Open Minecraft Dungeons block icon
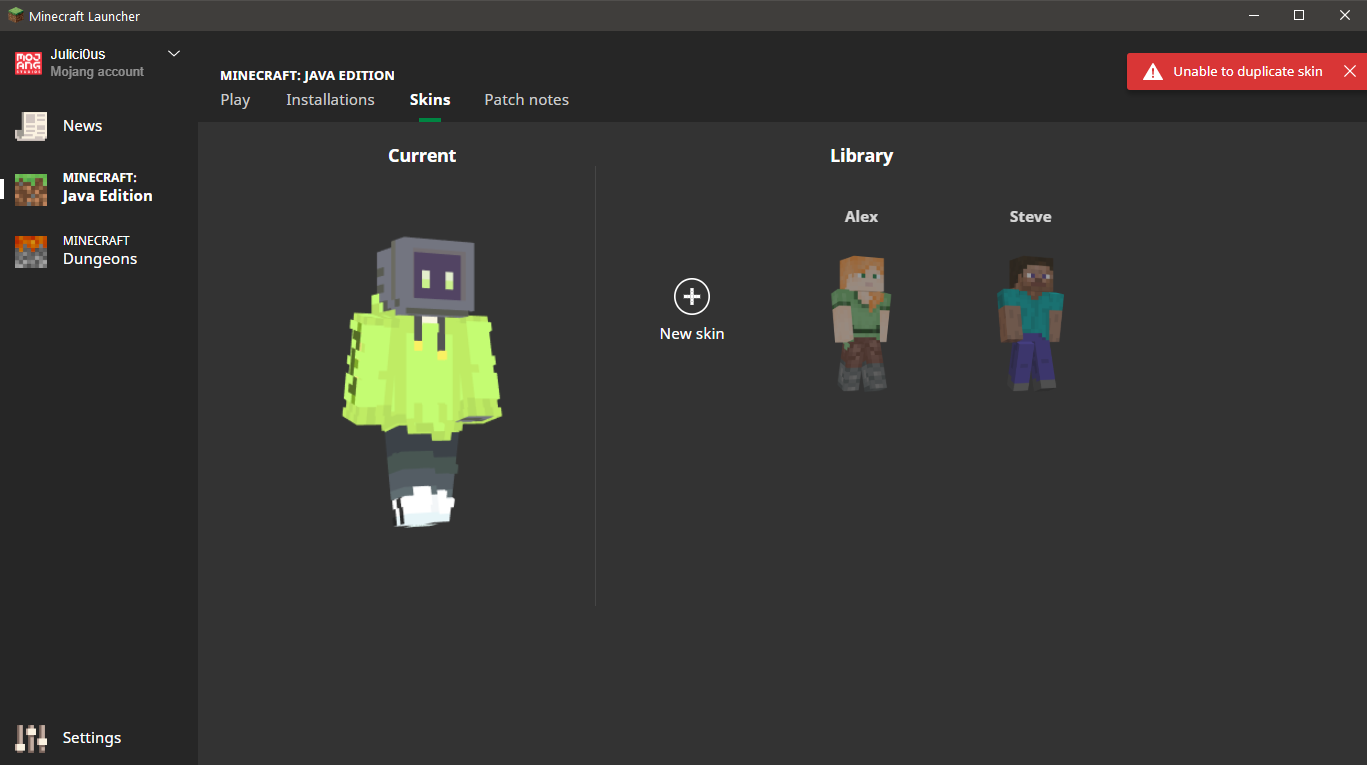 tap(31, 251)
